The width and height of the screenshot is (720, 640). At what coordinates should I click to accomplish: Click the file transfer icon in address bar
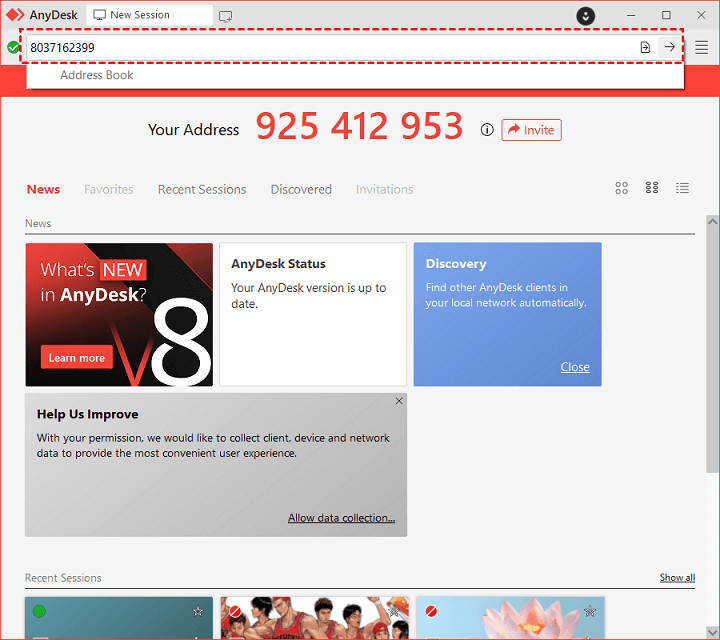645,47
